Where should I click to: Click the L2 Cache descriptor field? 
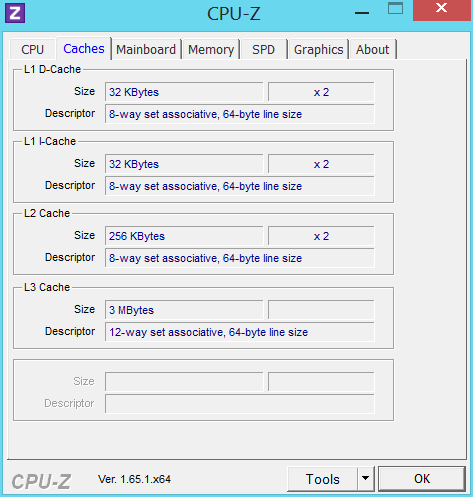point(240,258)
